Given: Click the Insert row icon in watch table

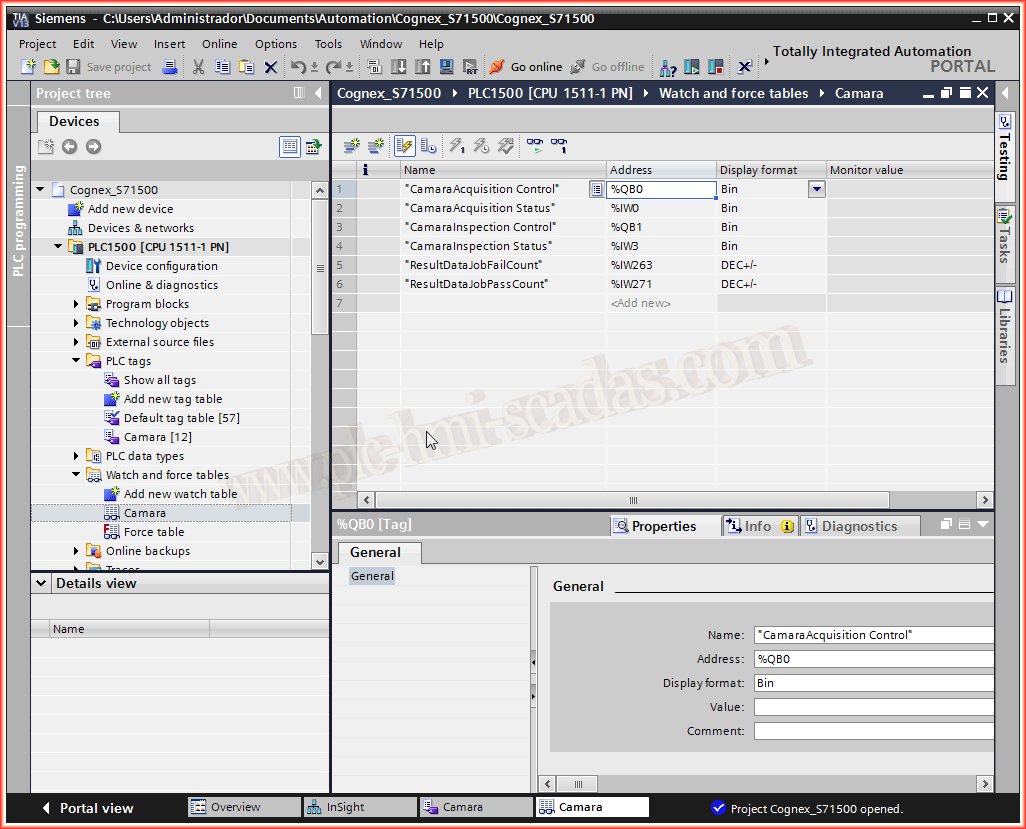Looking at the screenshot, I should coord(351,146).
